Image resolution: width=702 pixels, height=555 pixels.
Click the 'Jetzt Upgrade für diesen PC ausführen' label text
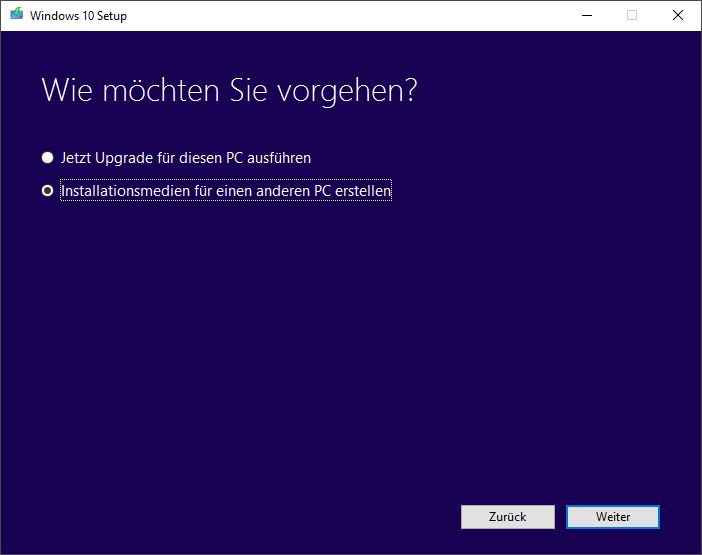(x=186, y=158)
